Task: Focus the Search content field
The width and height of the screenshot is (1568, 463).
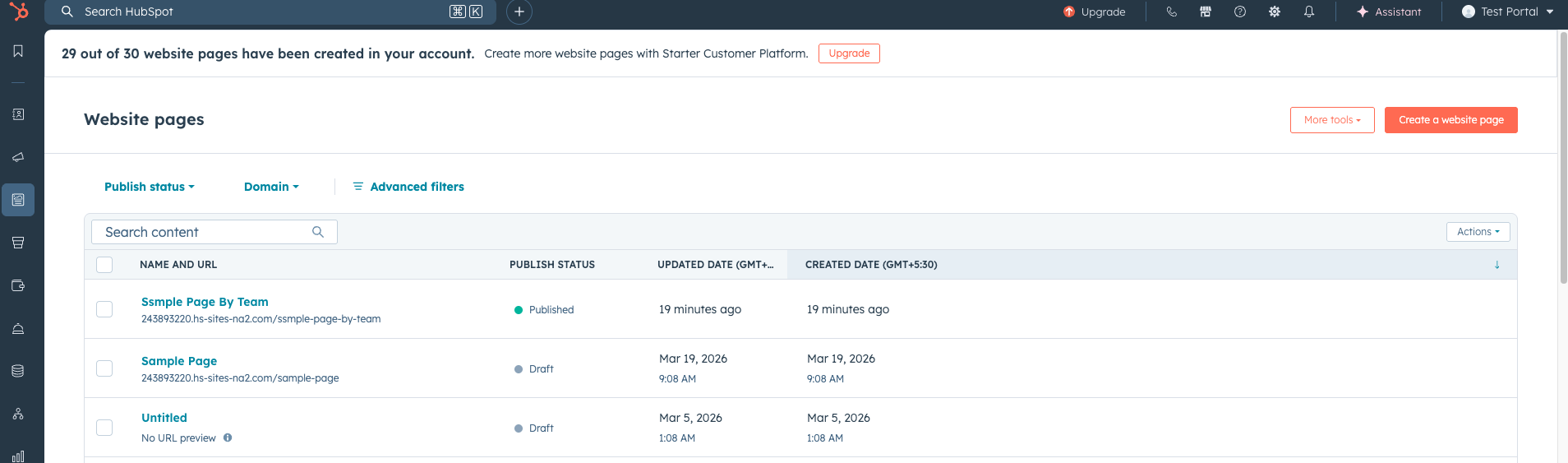Action: tap(214, 232)
